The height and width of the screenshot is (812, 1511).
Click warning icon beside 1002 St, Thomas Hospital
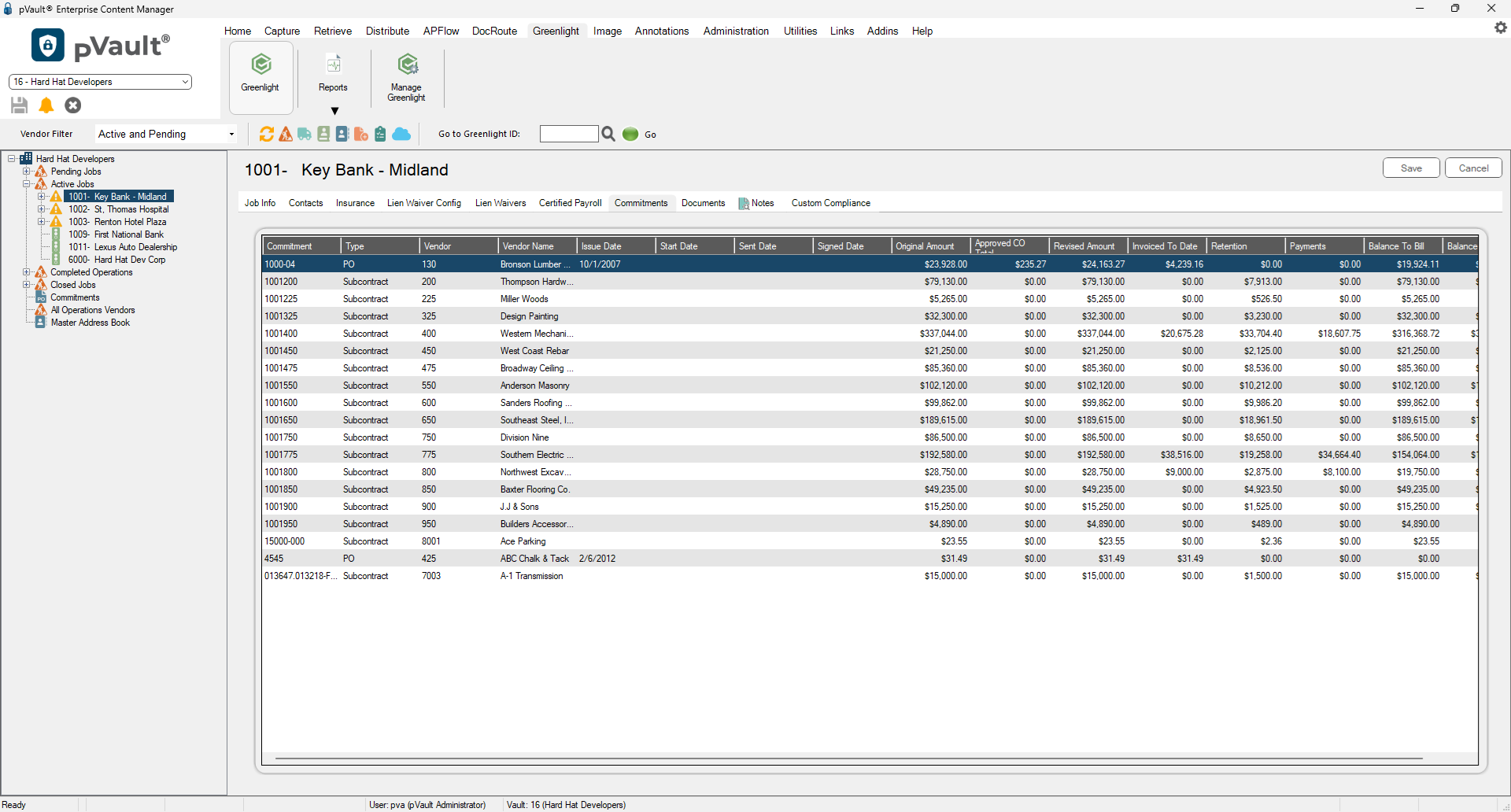tap(56, 209)
